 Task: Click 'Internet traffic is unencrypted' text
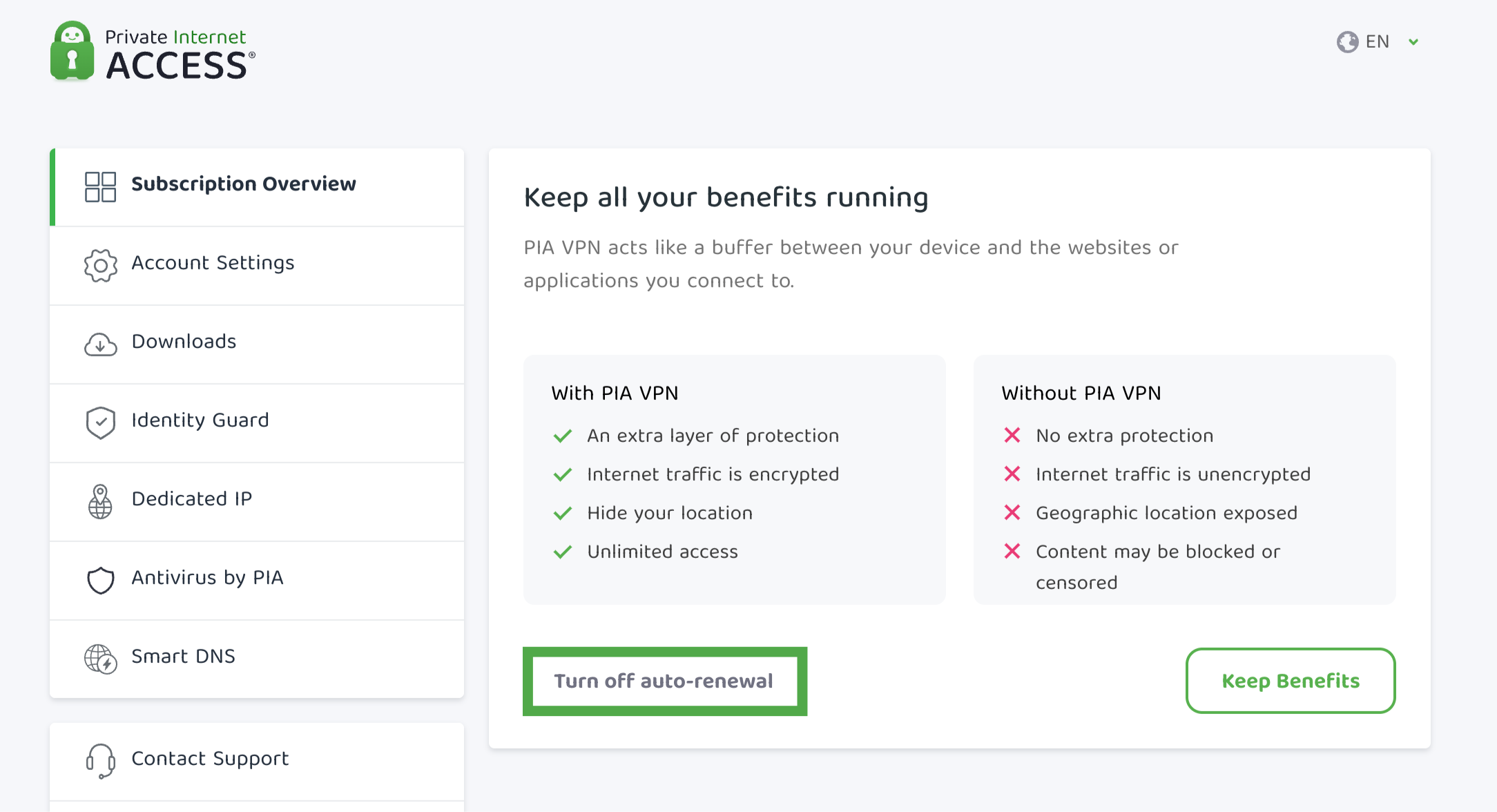tap(1173, 475)
